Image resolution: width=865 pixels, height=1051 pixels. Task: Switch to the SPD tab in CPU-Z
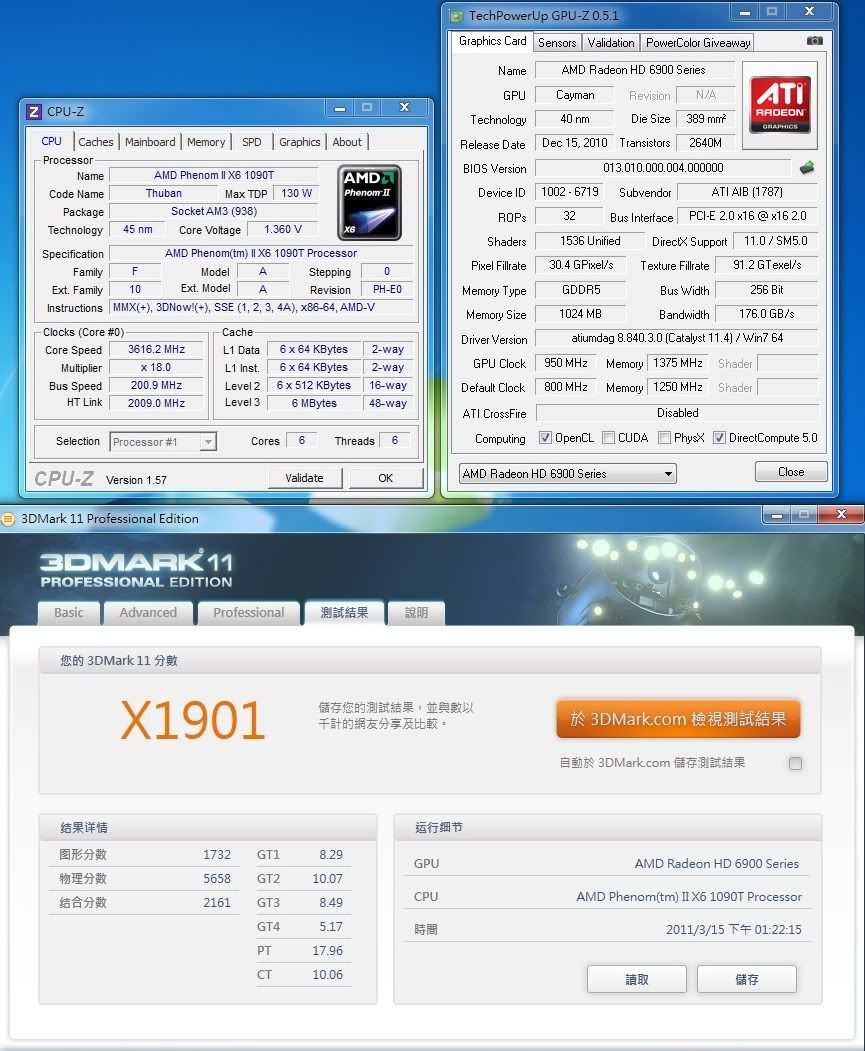coord(252,142)
